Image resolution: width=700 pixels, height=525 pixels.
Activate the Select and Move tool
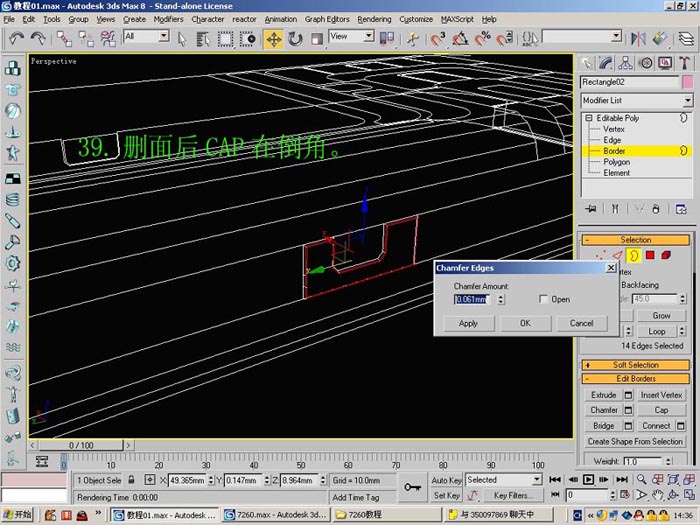[273, 39]
